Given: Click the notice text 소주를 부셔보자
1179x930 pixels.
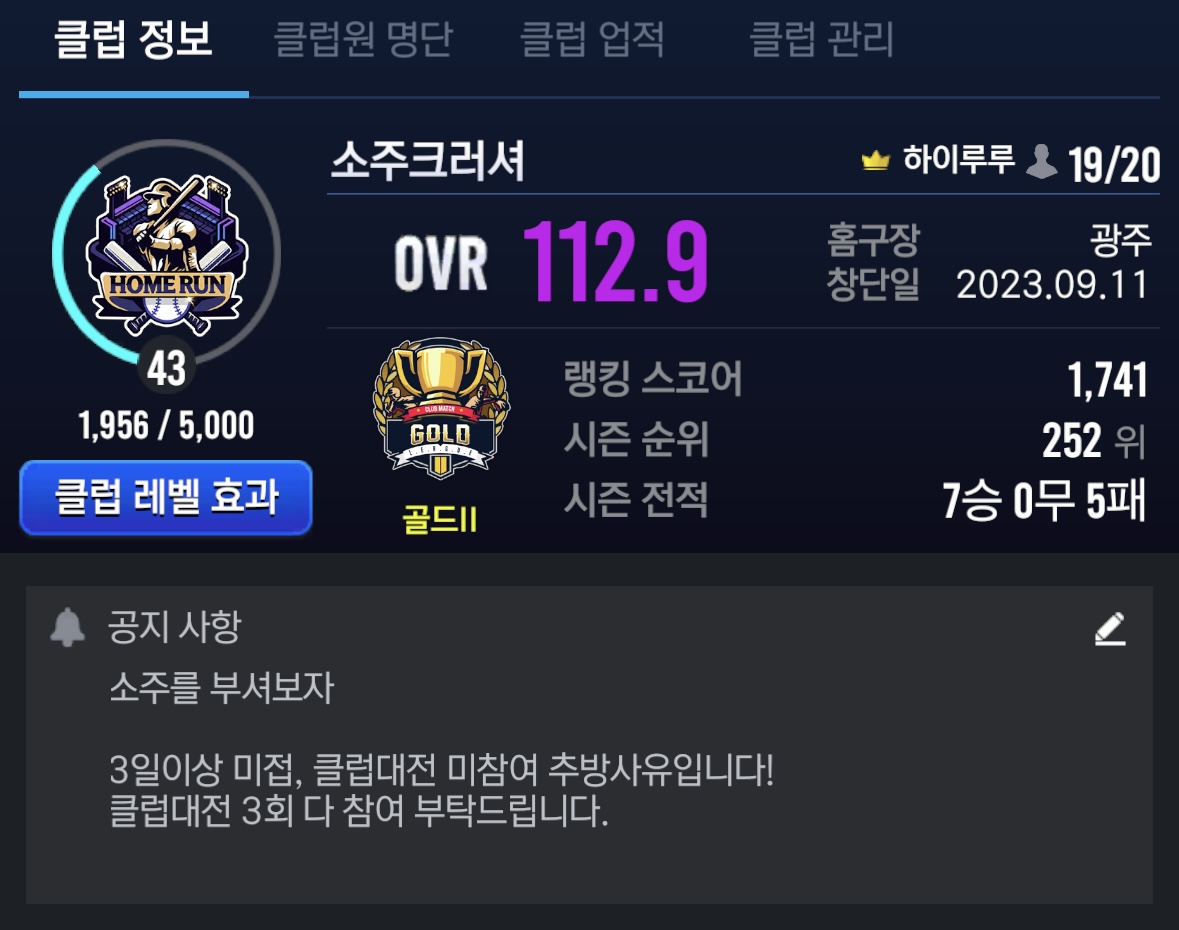Looking at the screenshot, I should tap(222, 687).
